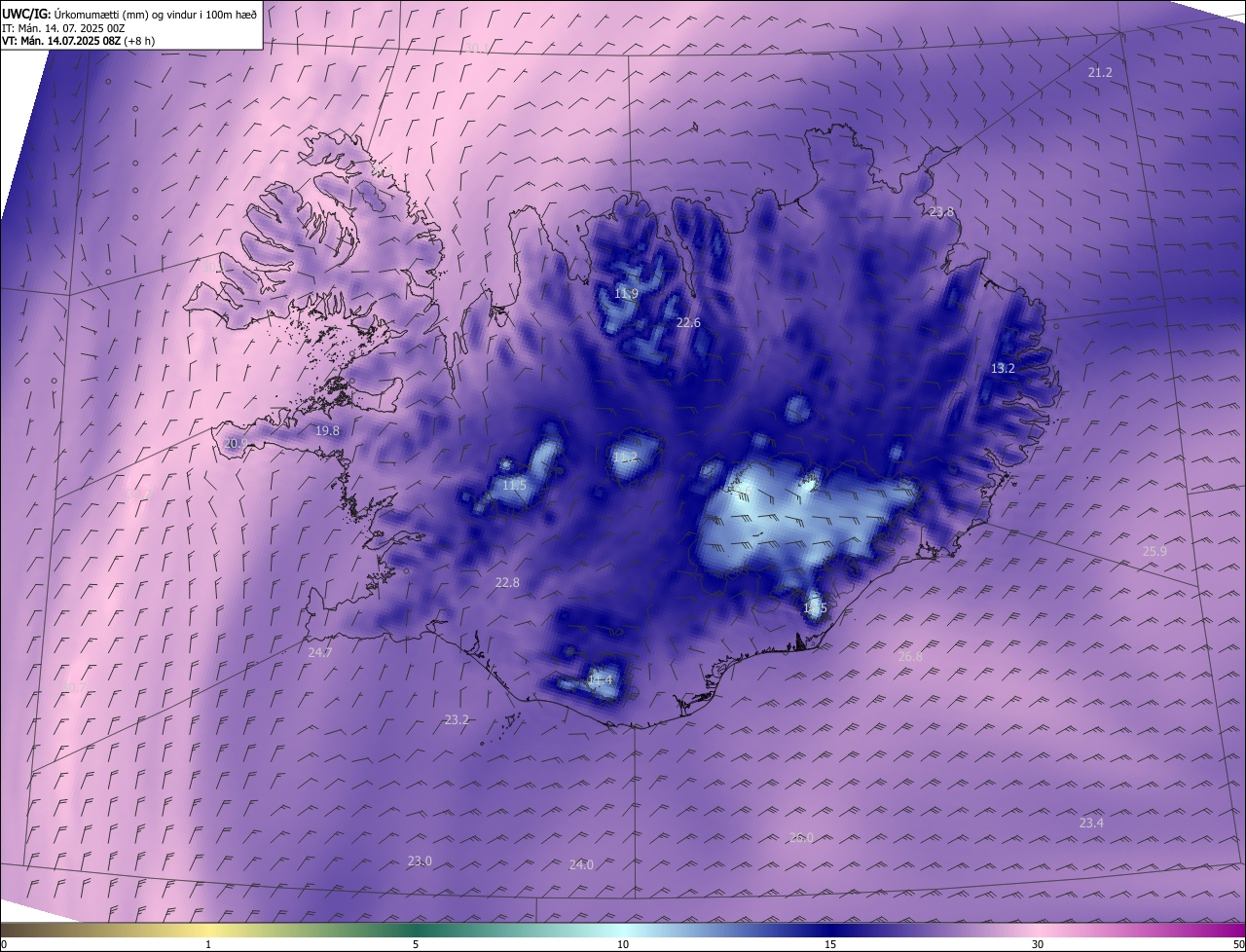The height and width of the screenshot is (952, 1246).
Task: Click the 'UWC/IG: Úrkomumætti (mm)' title line
Action: 130,15
